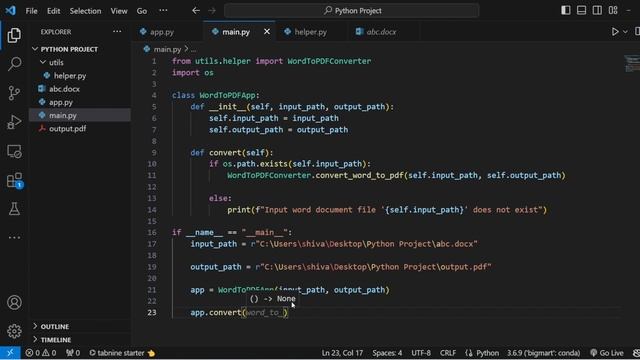This screenshot has height=360, width=640.
Task: Open the Manage settings gear
Action: 14,331
